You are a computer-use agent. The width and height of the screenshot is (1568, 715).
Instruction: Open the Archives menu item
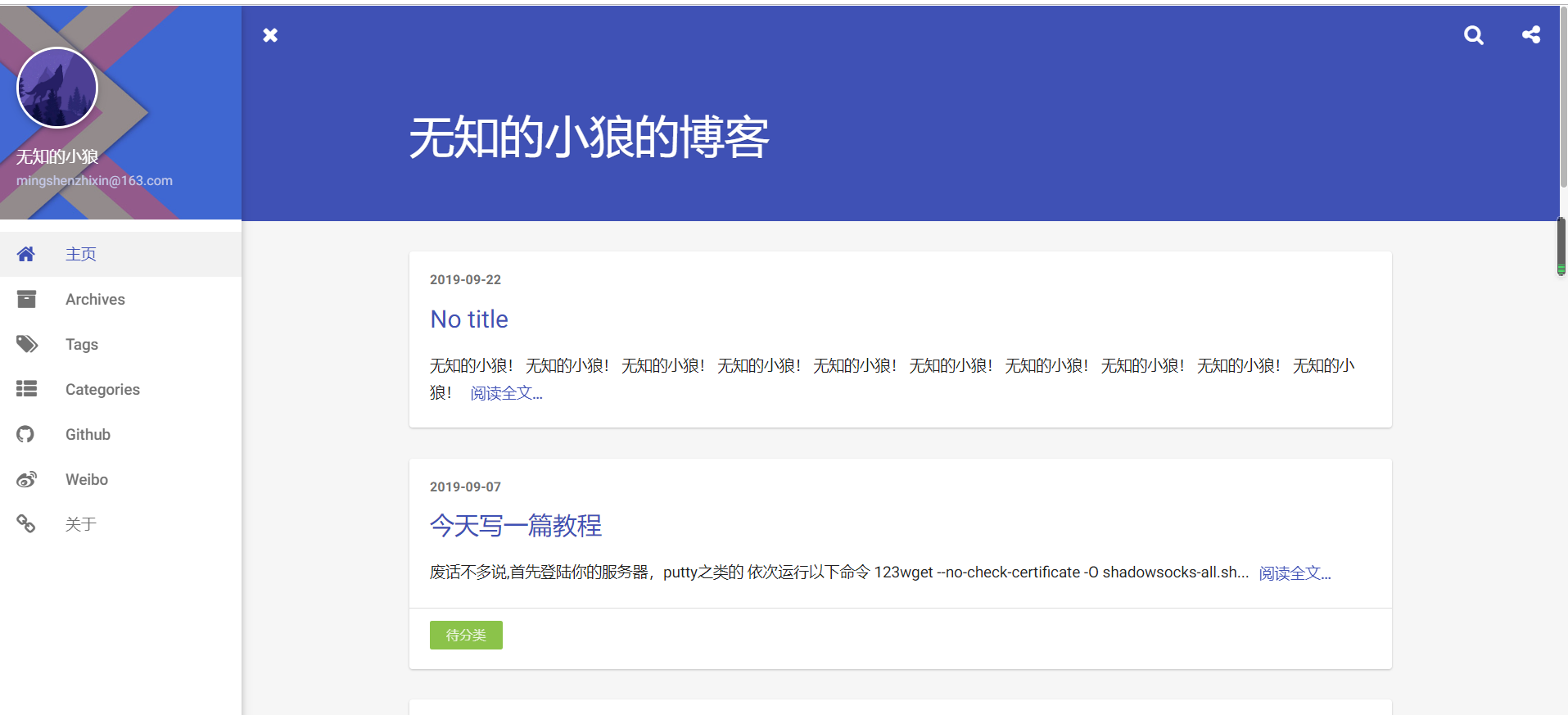(95, 299)
